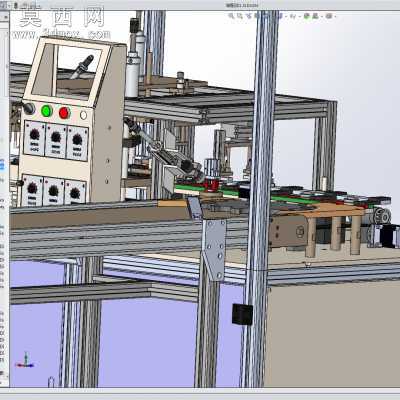Select the black square block on the vertical post
Screen dimensions: 400x400
242,314
